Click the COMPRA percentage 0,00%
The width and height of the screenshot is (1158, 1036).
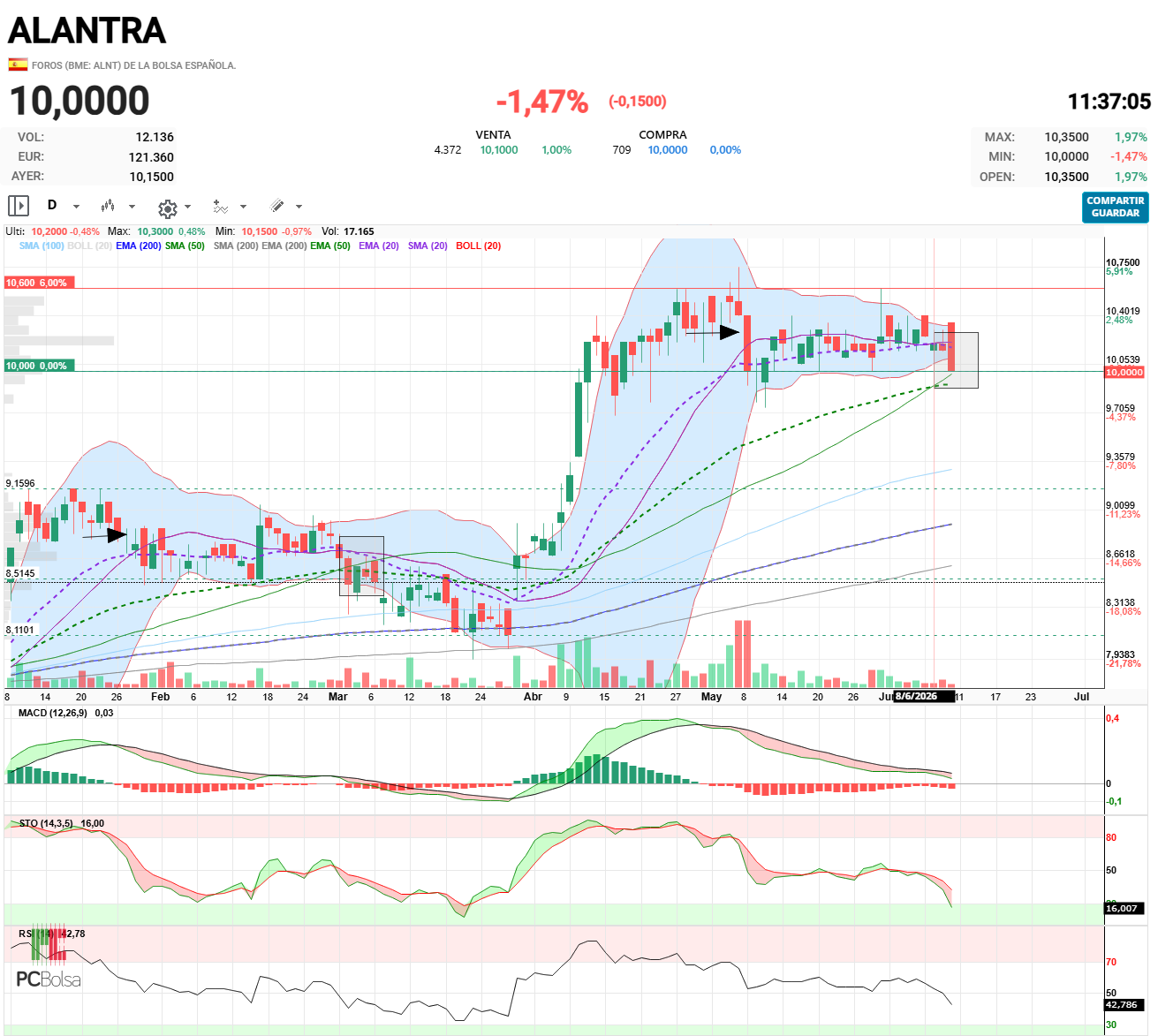click(725, 150)
